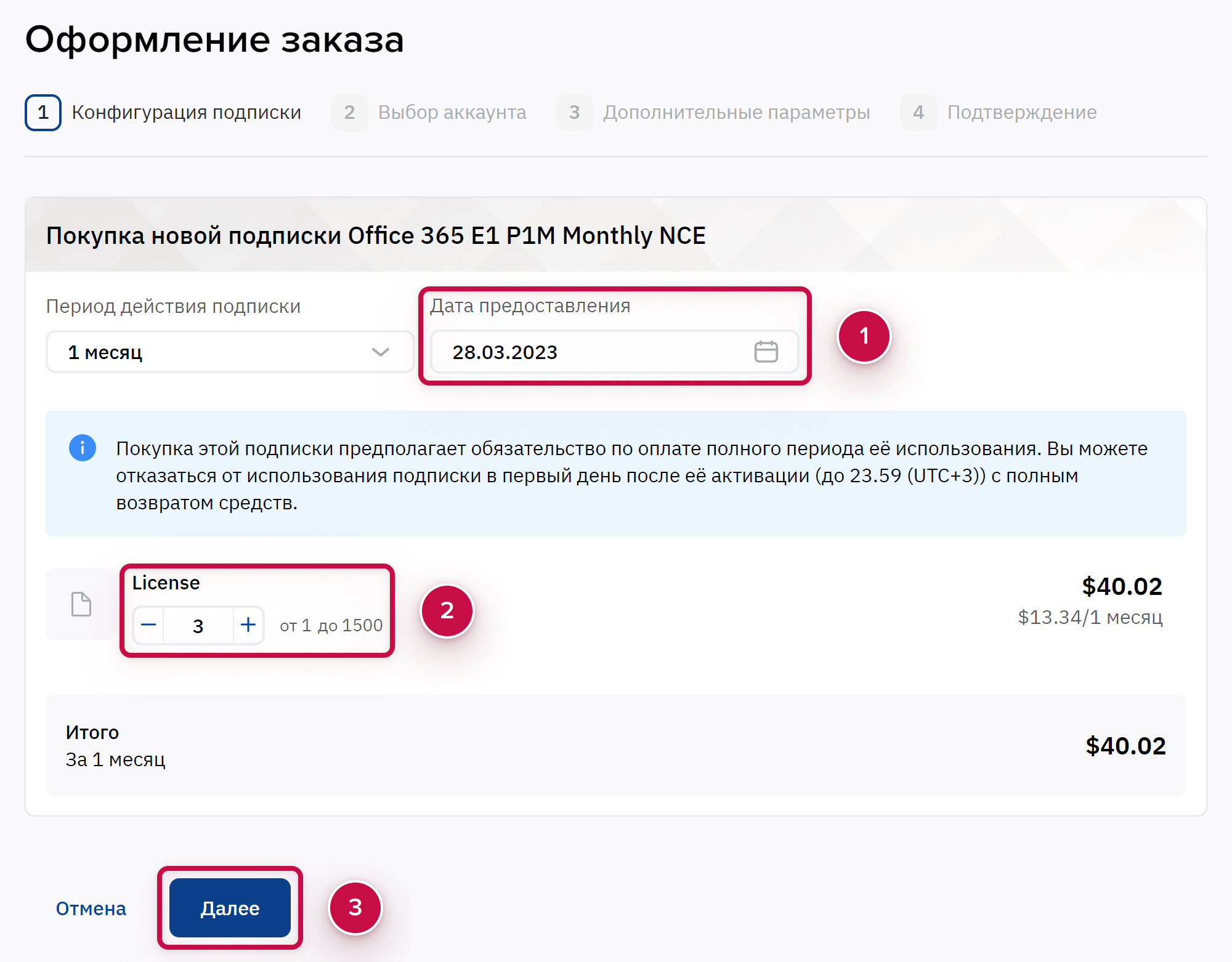Click the Отмена link
The height and width of the screenshot is (962, 1232).
coord(91,908)
